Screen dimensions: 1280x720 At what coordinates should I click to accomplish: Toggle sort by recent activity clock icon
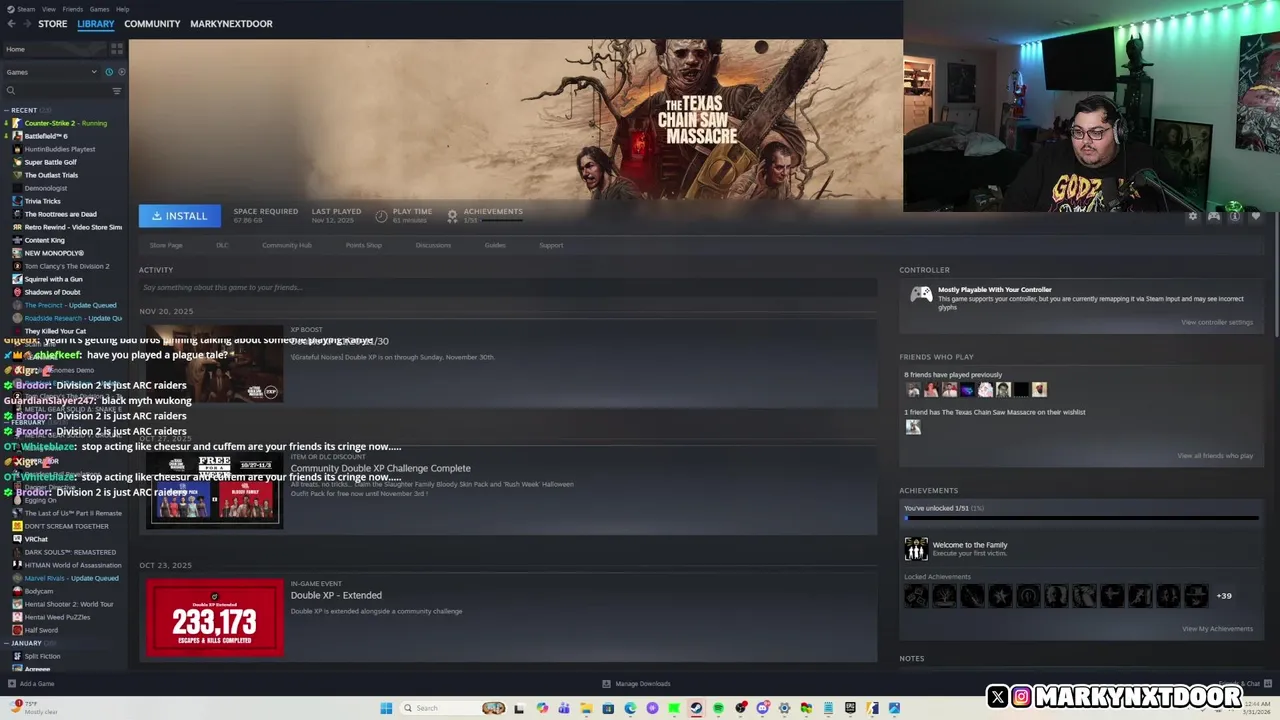point(109,72)
